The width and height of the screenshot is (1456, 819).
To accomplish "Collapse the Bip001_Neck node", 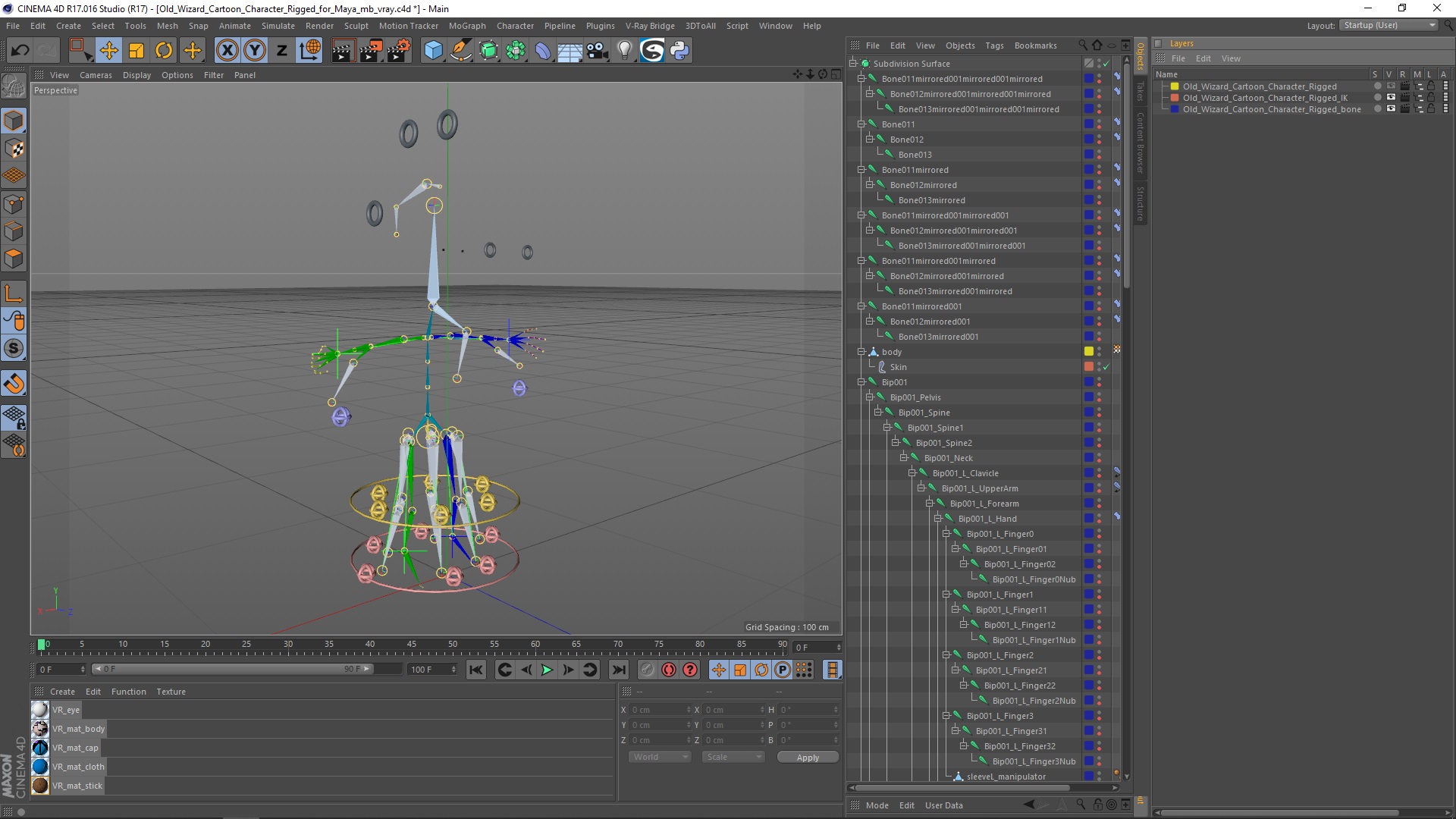I will click(x=904, y=458).
